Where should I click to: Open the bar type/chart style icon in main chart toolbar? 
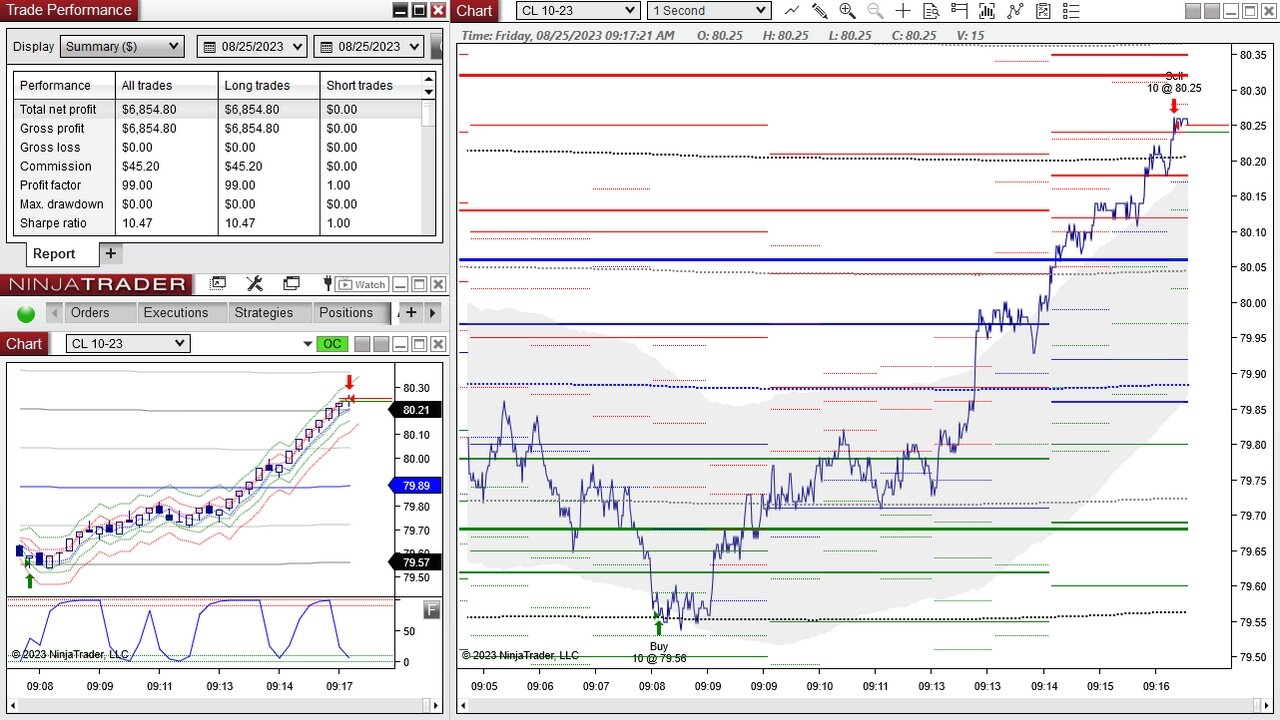pyautogui.click(x=792, y=10)
